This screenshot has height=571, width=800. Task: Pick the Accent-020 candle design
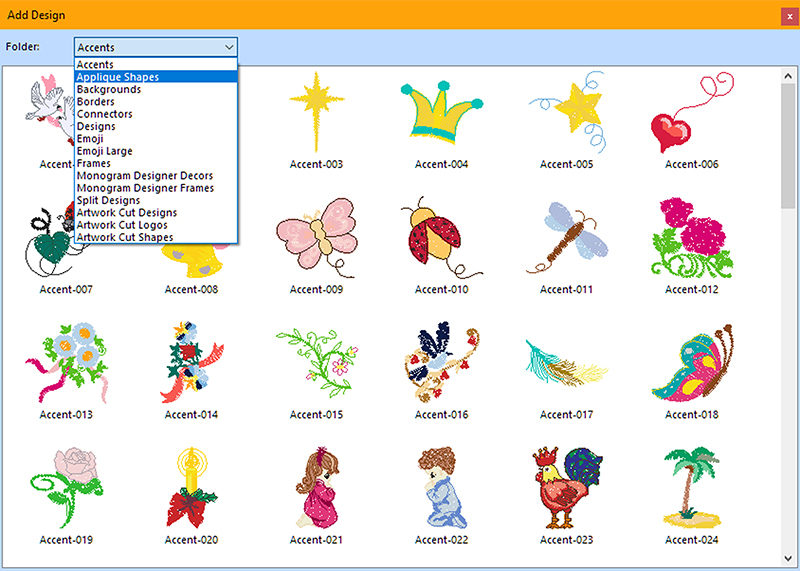pyautogui.click(x=191, y=487)
